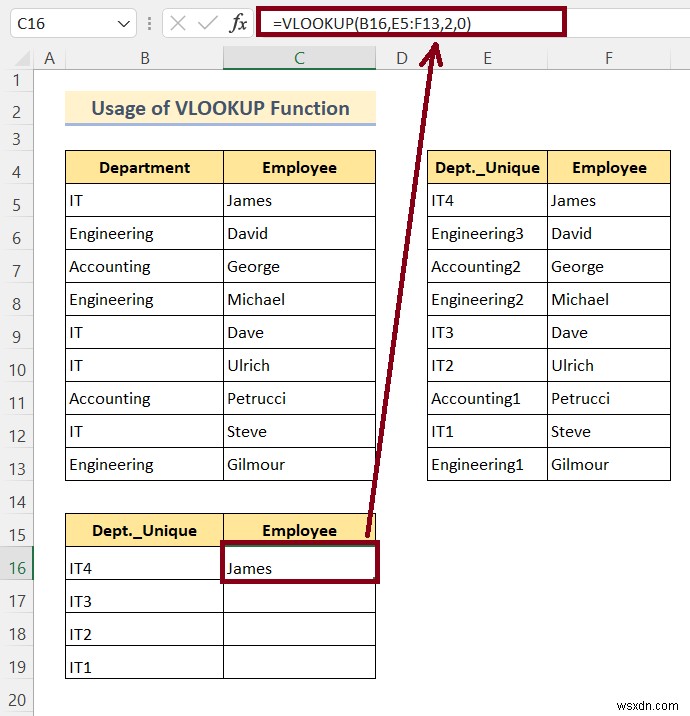Select 'Engineering' cell in row 13
Image resolution: width=690 pixels, height=716 pixels.
click(144, 464)
